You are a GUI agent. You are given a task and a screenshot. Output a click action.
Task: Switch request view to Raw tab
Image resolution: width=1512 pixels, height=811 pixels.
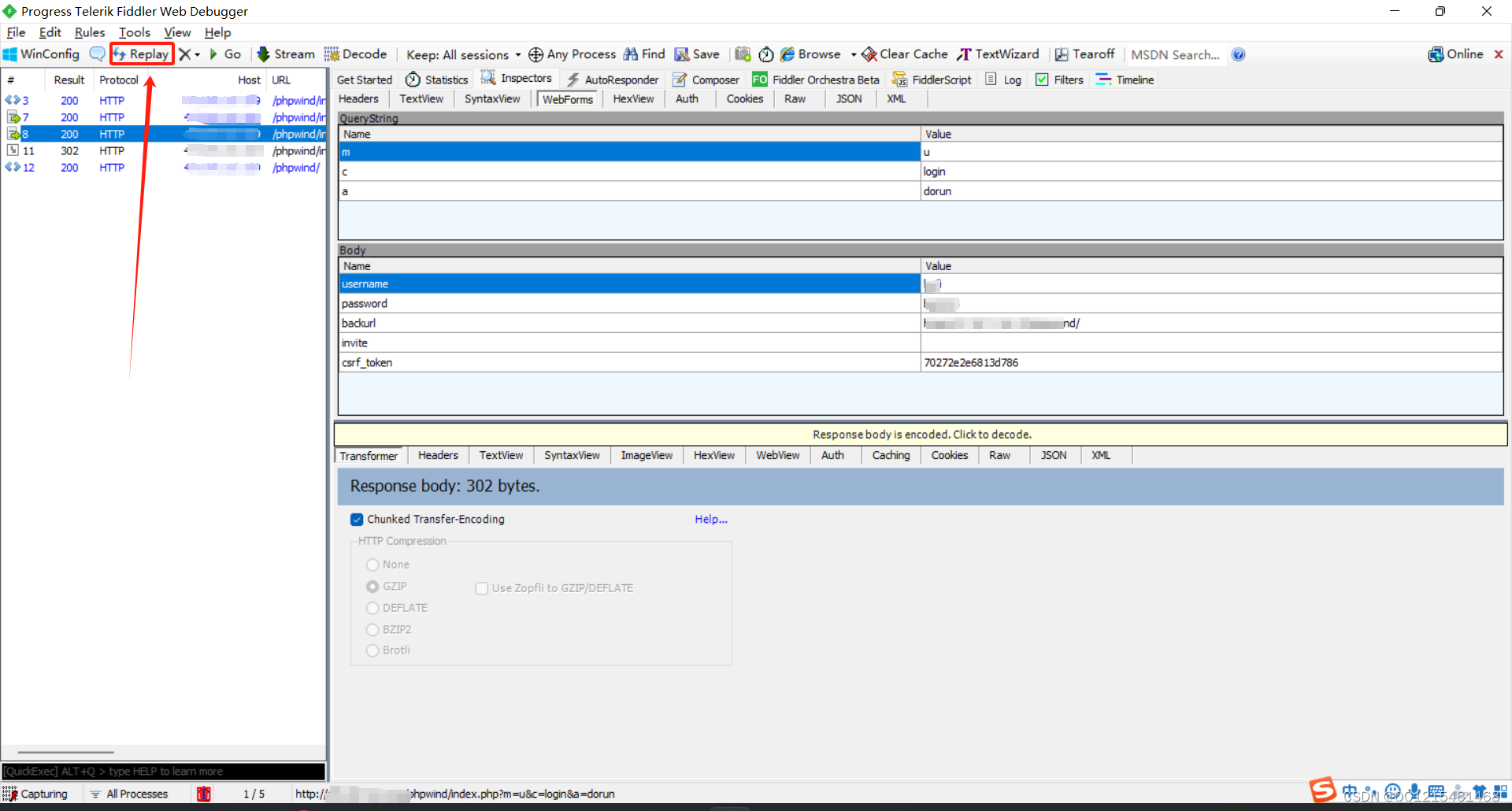click(795, 99)
